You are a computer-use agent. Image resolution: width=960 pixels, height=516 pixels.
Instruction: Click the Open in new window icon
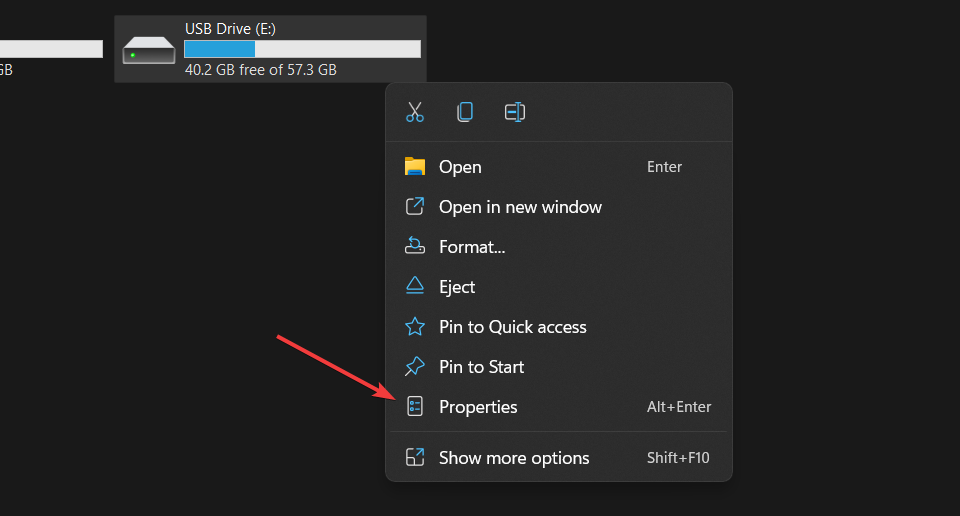coord(415,207)
